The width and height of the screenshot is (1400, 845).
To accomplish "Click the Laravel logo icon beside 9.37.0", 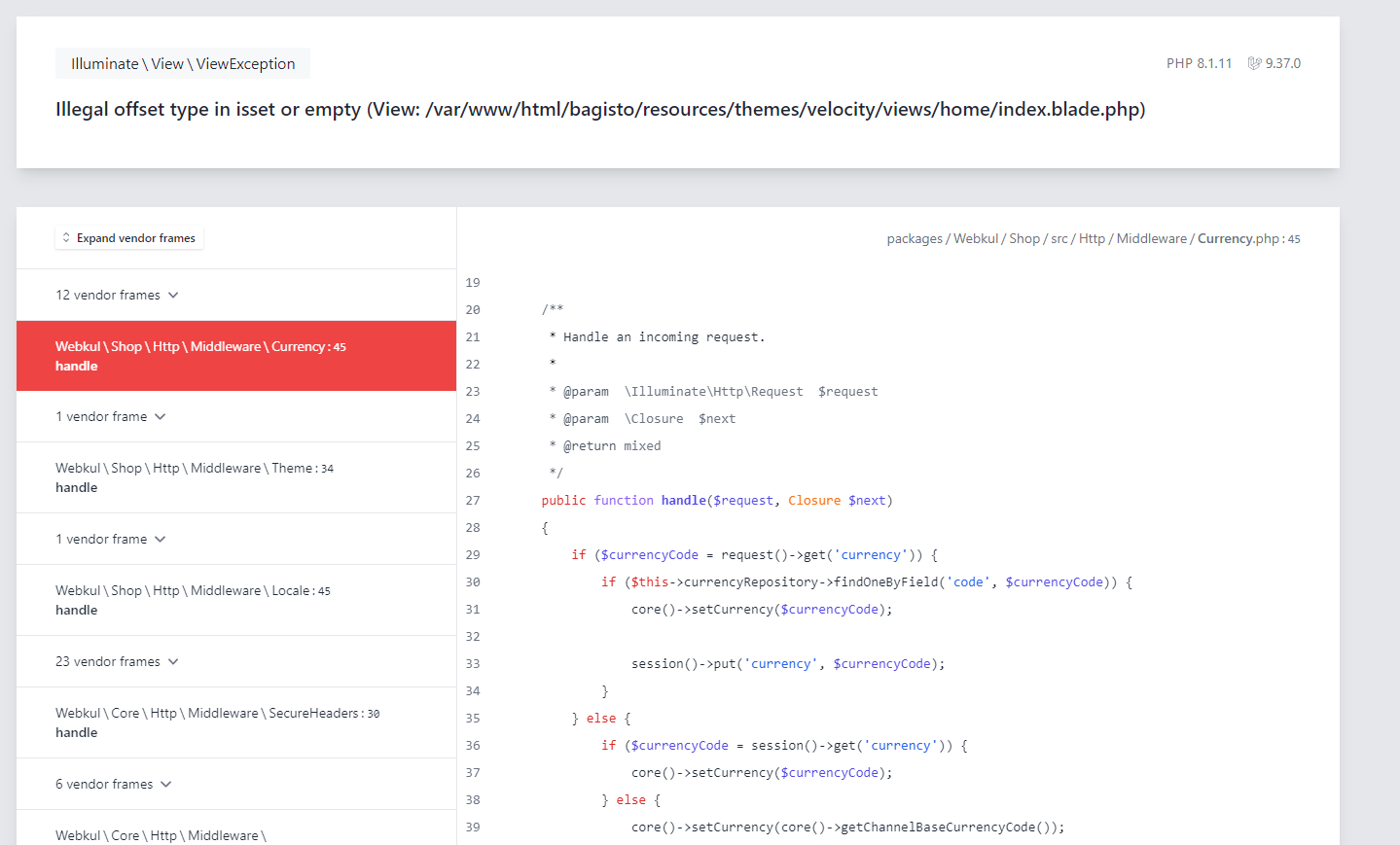I will click(1254, 63).
